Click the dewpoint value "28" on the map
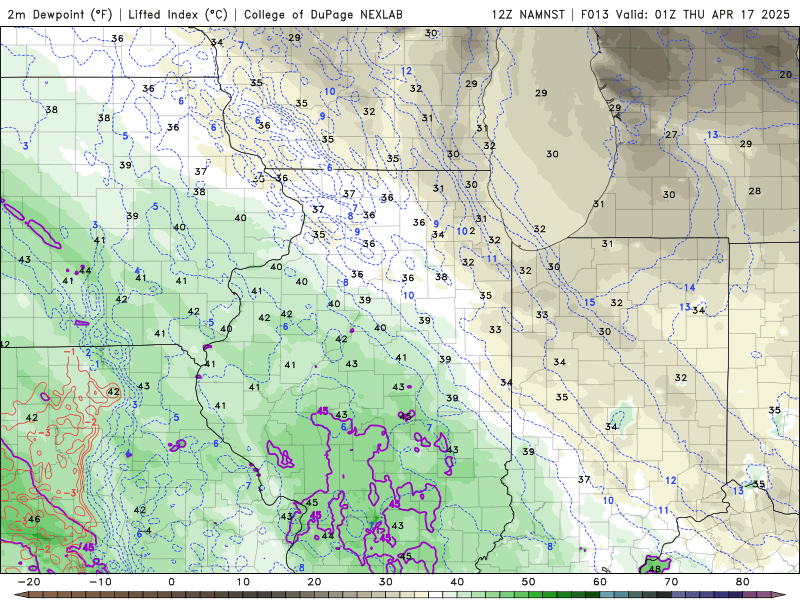The height and width of the screenshot is (600, 800). click(x=755, y=191)
